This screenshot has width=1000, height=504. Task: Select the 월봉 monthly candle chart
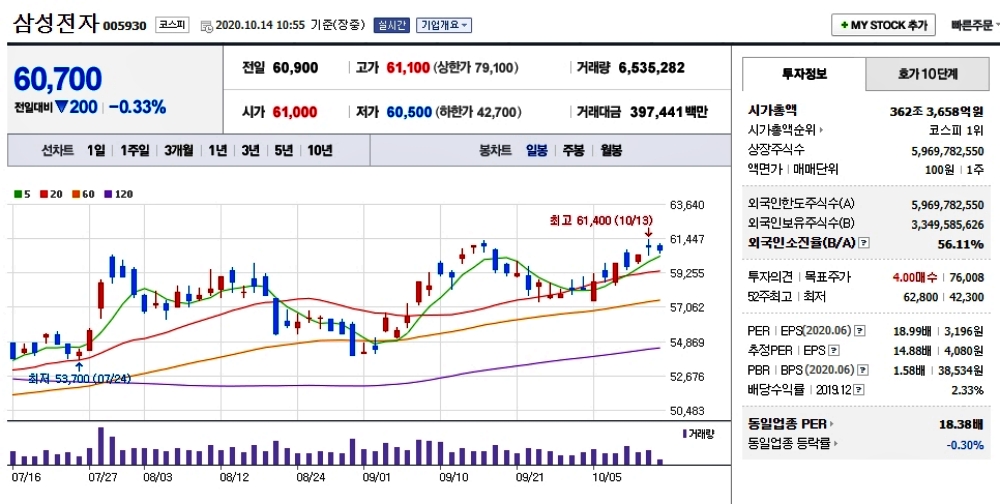[x=611, y=151]
